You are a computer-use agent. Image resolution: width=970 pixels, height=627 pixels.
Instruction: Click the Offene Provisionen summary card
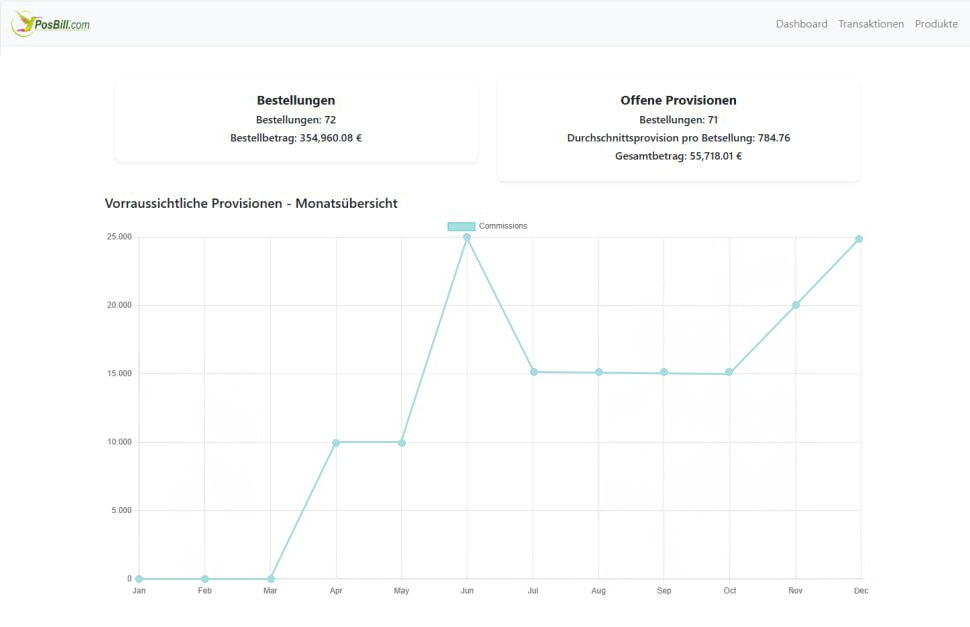678,130
